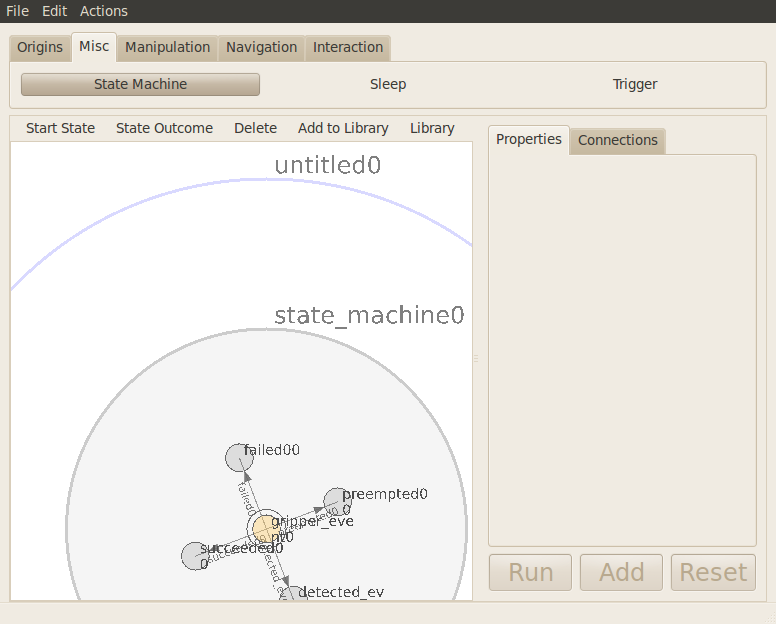Go to the Interaction tab
This screenshot has height=624, width=776.
[x=348, y=47]
